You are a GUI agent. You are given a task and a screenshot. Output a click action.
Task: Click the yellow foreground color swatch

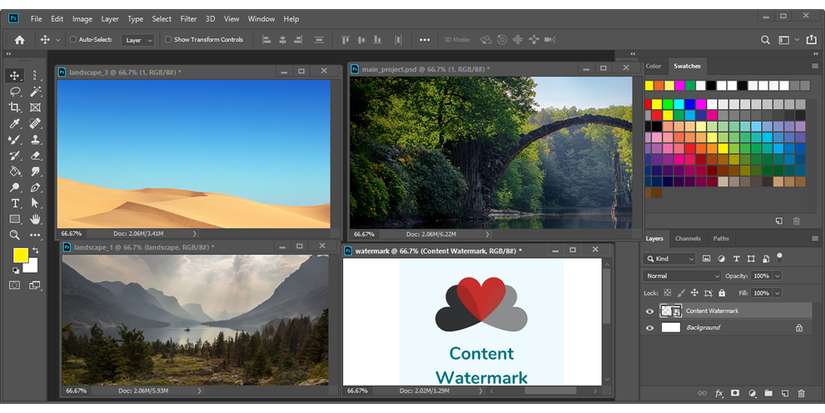tap(20, 256)
